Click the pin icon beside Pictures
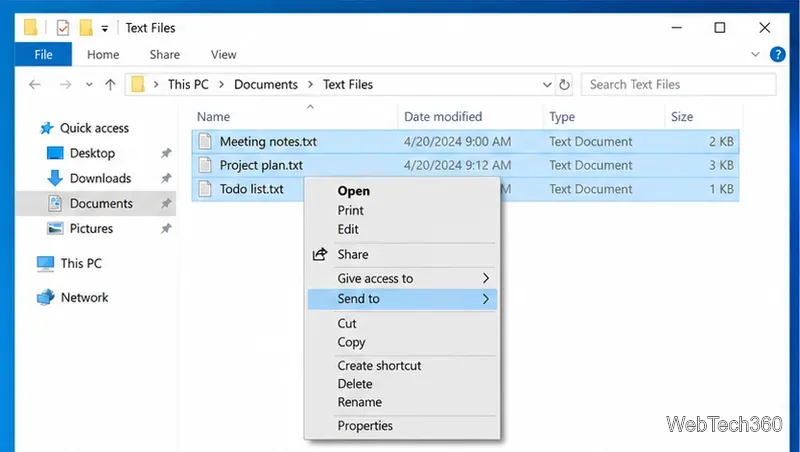Screen dimensions: 800x452 [x=166, y=228]
